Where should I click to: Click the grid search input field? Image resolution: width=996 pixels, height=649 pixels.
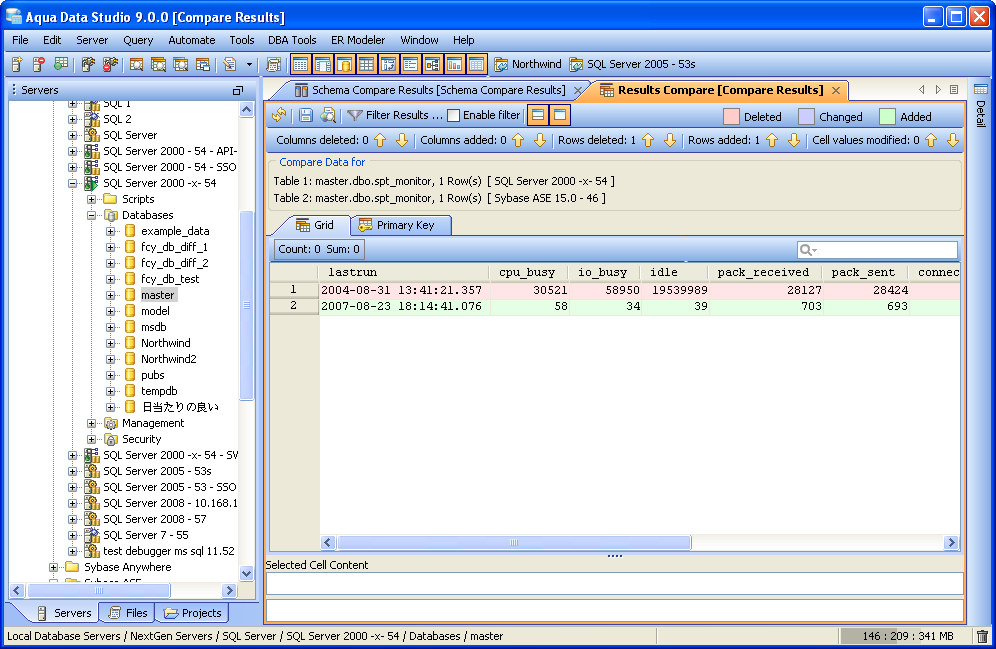pyautogui.click(x=884, y=250)
